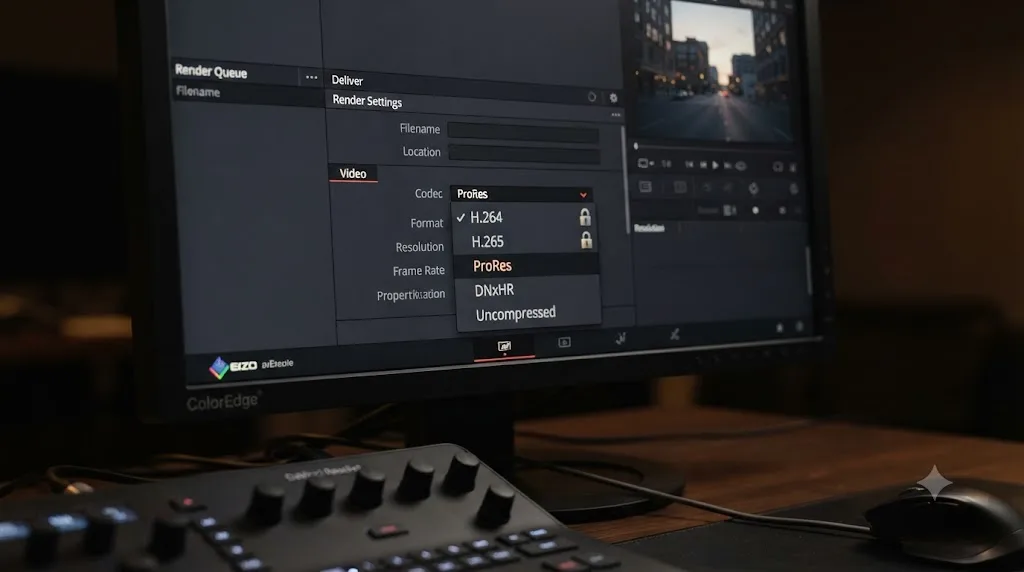The height and width of the screenshot is (572, 1024).
Task: Click the Resolution heading in the timeline panel
Action: click(x=649, y=228)
